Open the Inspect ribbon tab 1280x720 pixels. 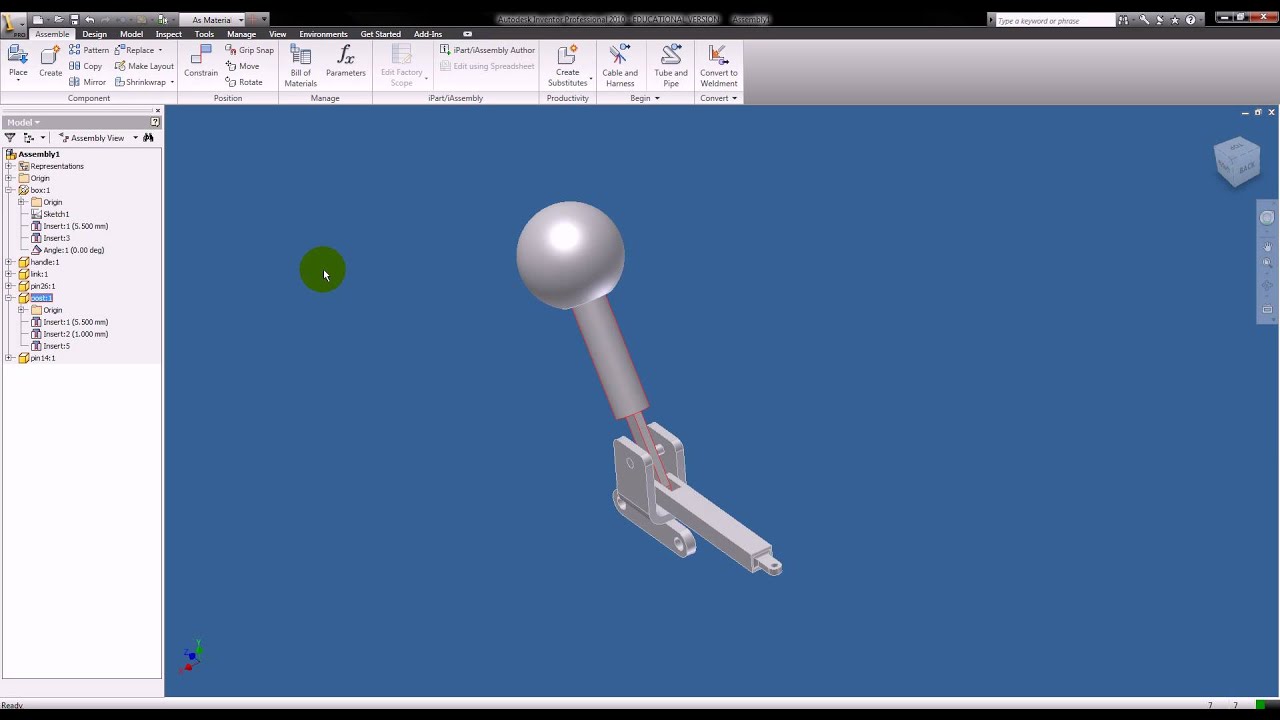[x=168, y=34]
